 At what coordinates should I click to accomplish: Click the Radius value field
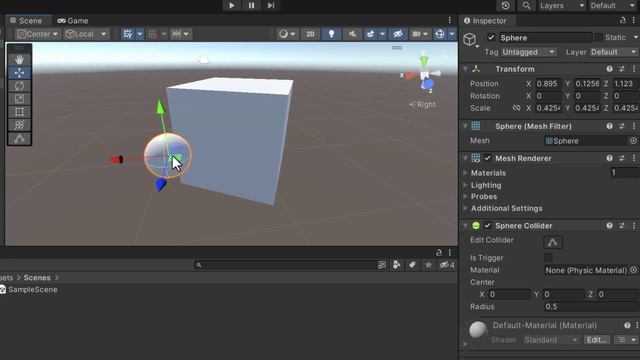pyautogui.click(x=591, y=307)
